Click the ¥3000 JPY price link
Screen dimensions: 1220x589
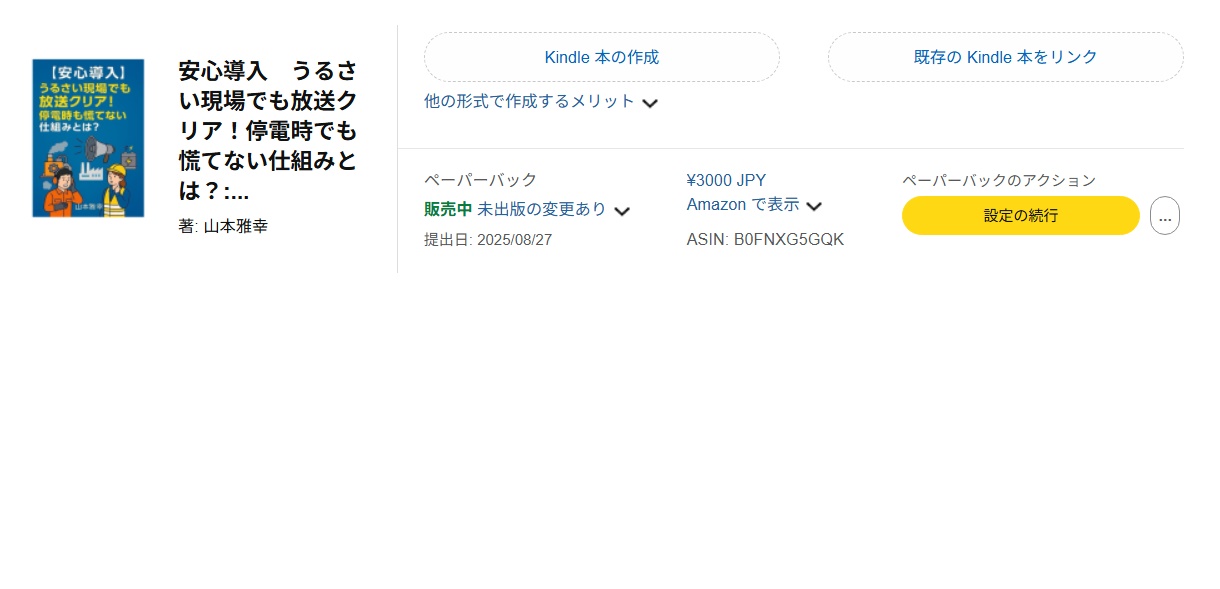coord(726,180)
